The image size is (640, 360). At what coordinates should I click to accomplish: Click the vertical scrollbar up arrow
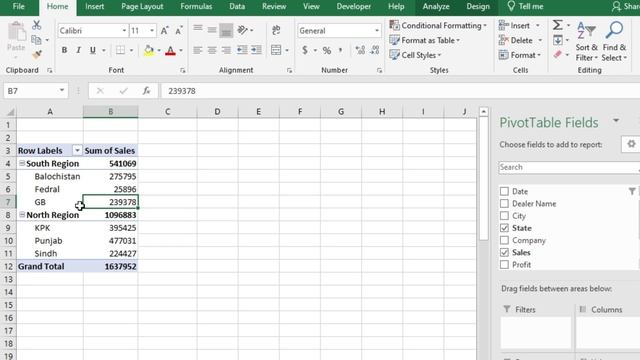[x=484, y=111]
